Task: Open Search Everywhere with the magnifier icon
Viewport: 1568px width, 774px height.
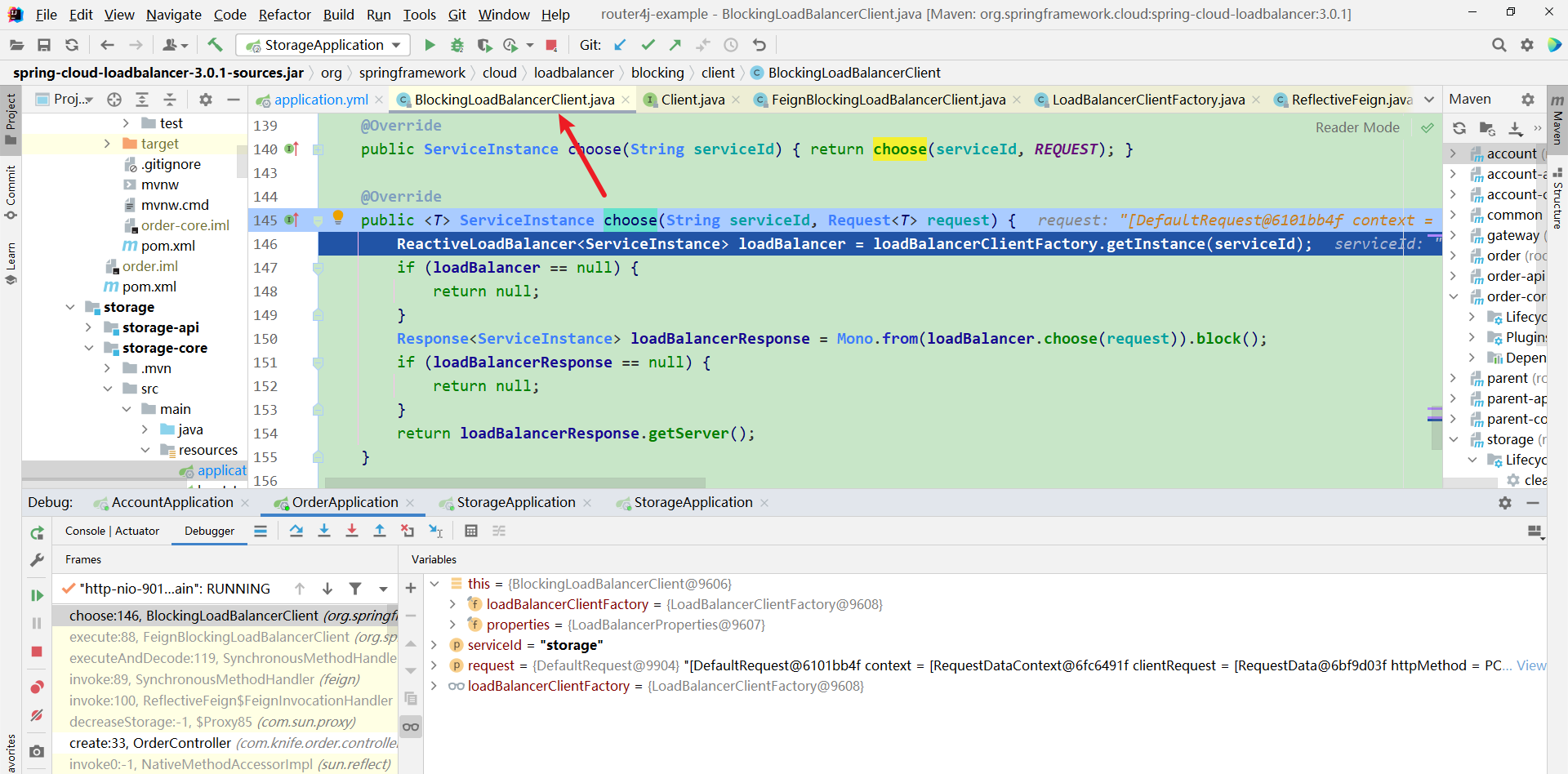Action: (x=1499, y=45)
